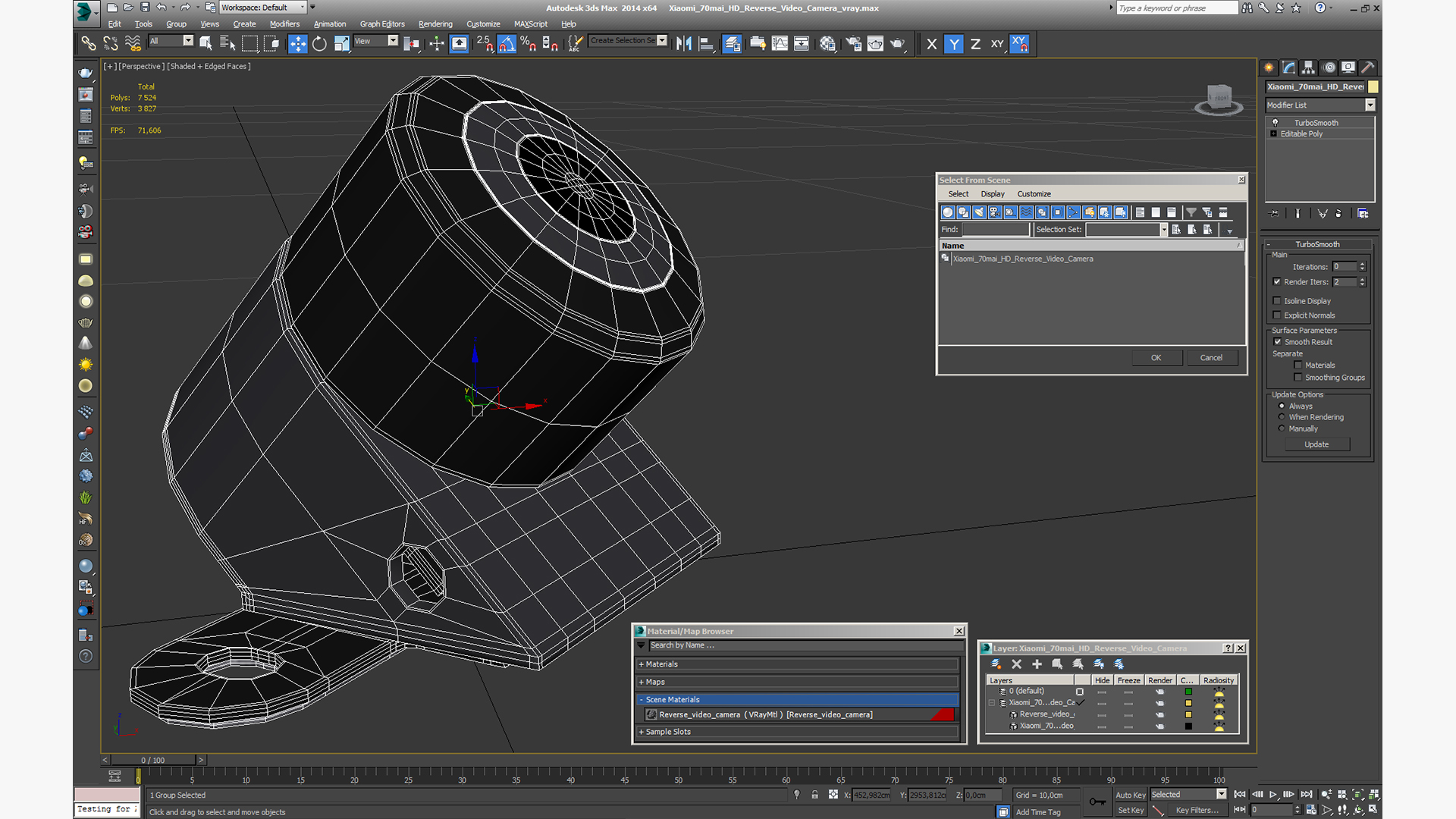Image resolution: width=1456 pixels, height=819 pixels.
Task: Collapse the Xiaomi layer tree node
Action: point(991,703)
